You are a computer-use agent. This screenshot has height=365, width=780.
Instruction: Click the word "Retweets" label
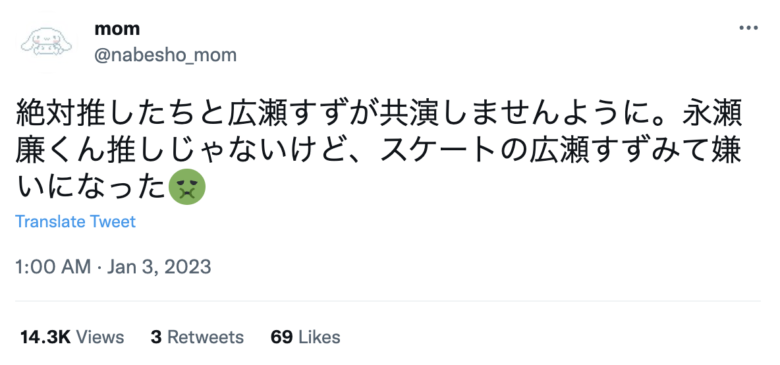[x=205, y=337]
